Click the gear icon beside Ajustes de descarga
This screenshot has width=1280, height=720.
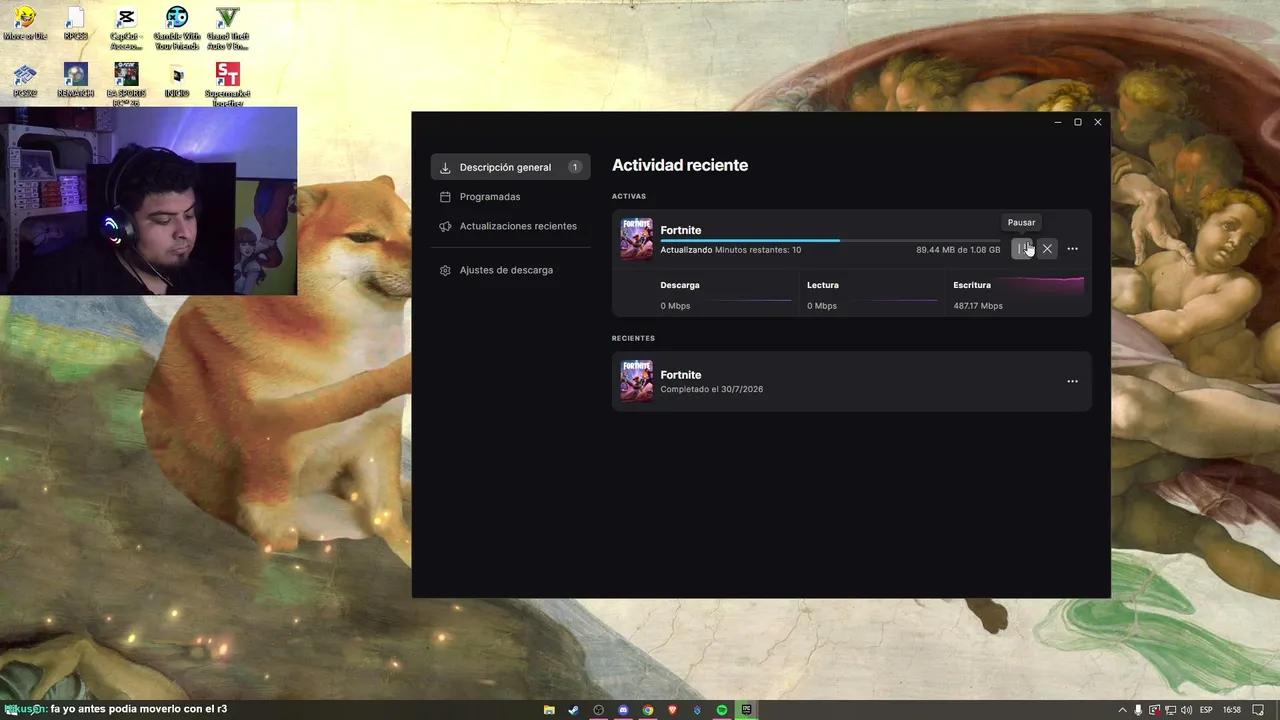click(445, 270)
